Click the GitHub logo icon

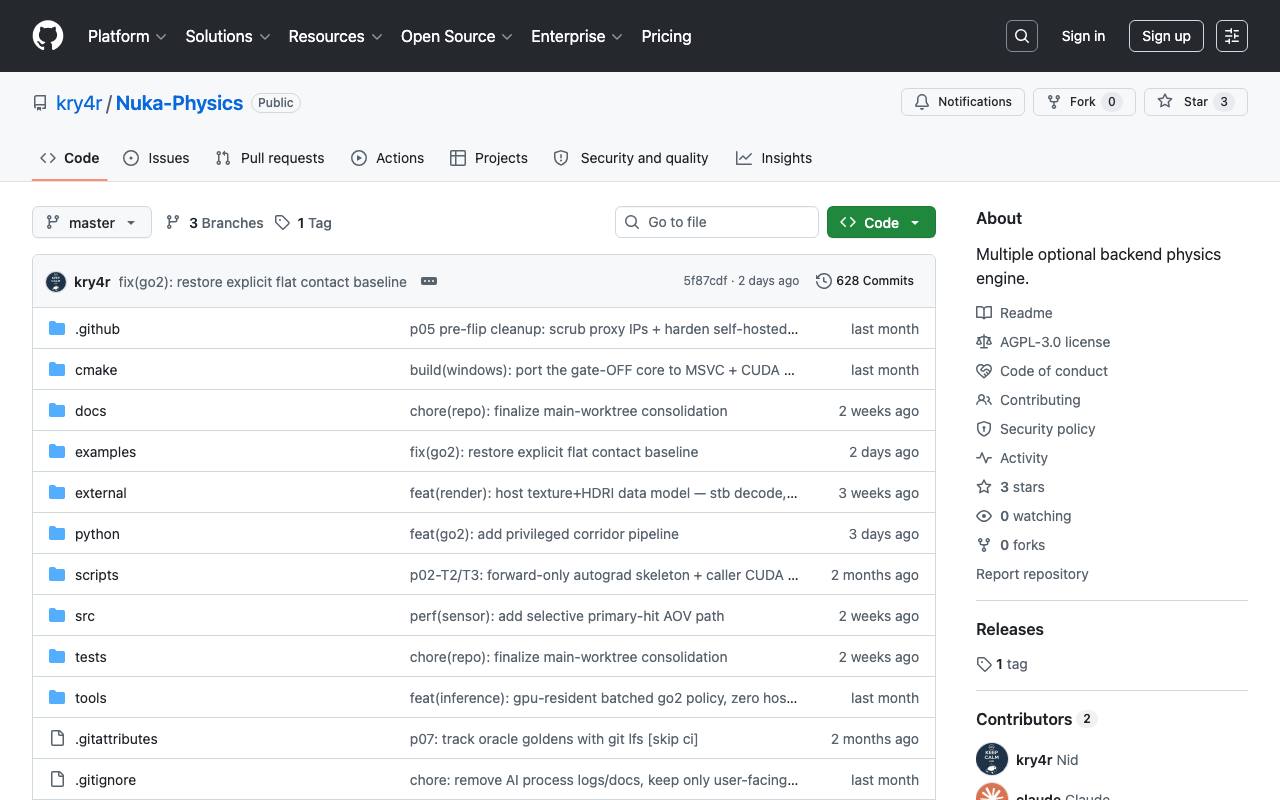tap(48, 36)
